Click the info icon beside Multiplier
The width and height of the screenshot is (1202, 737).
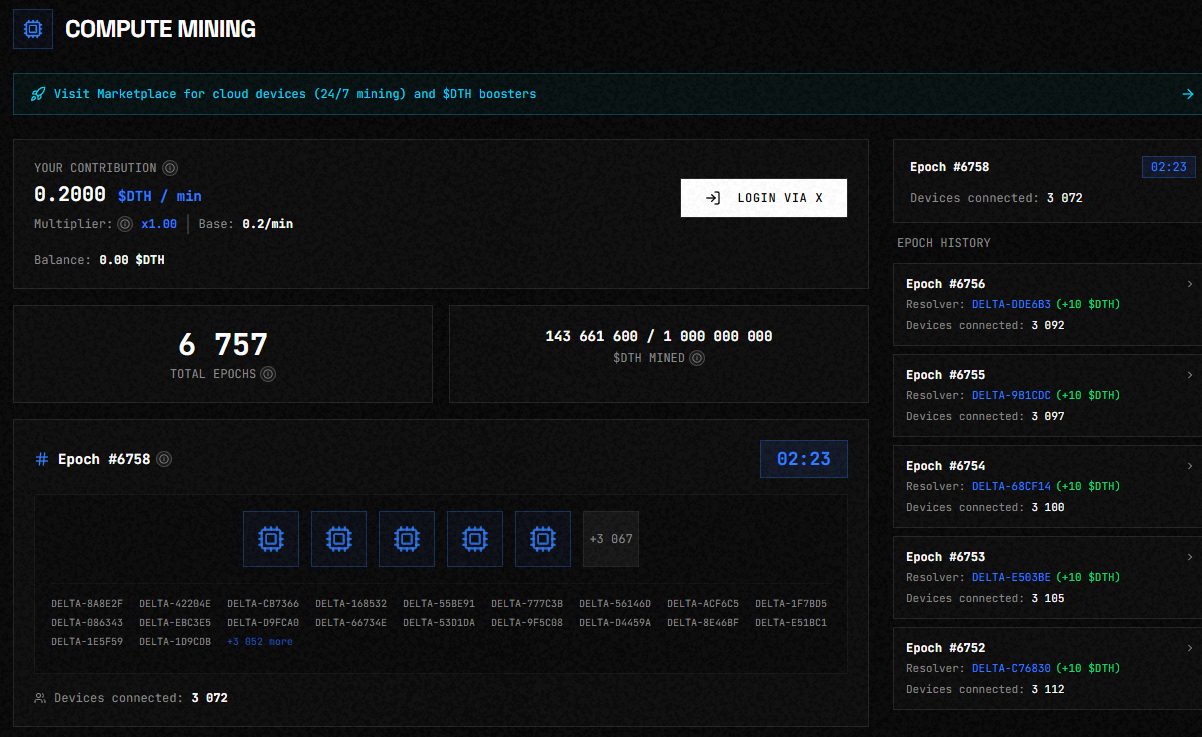[125, 224]
